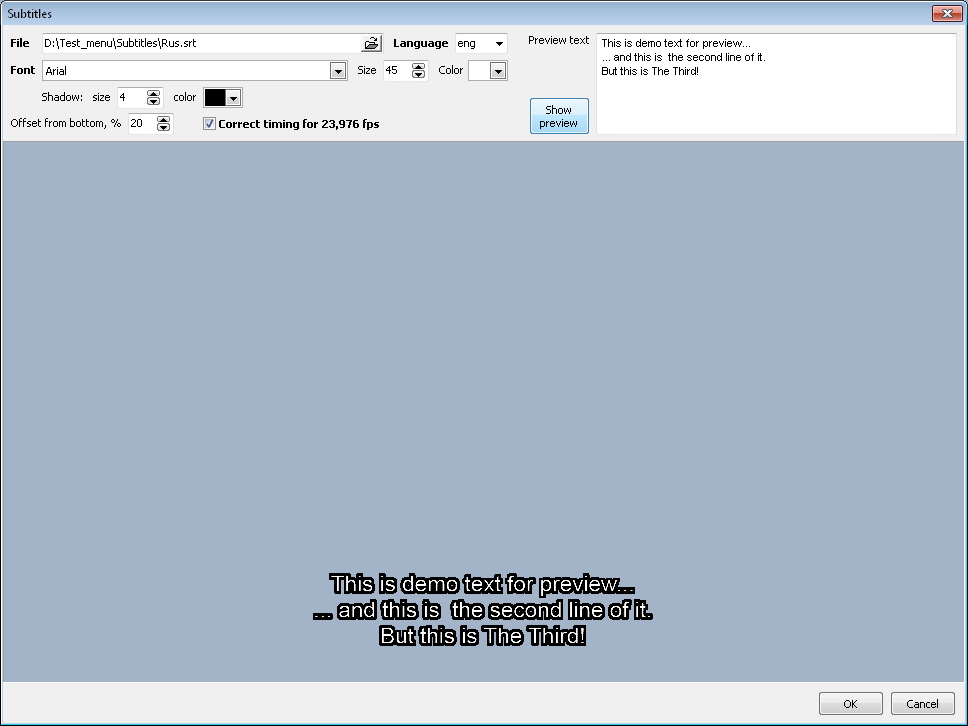Toggle Correct timing for 23,976 fps checkbox

coord(209,124)
